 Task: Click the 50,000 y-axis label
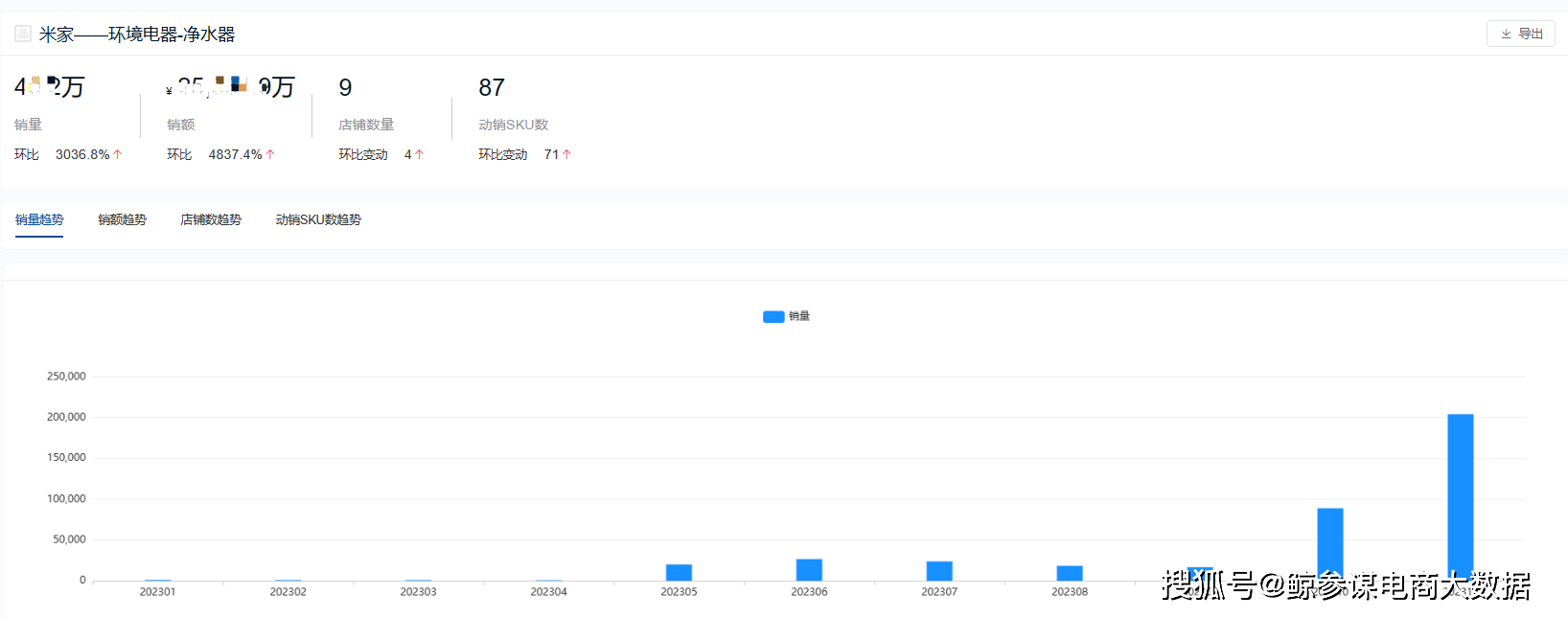(x=69, y=539)
